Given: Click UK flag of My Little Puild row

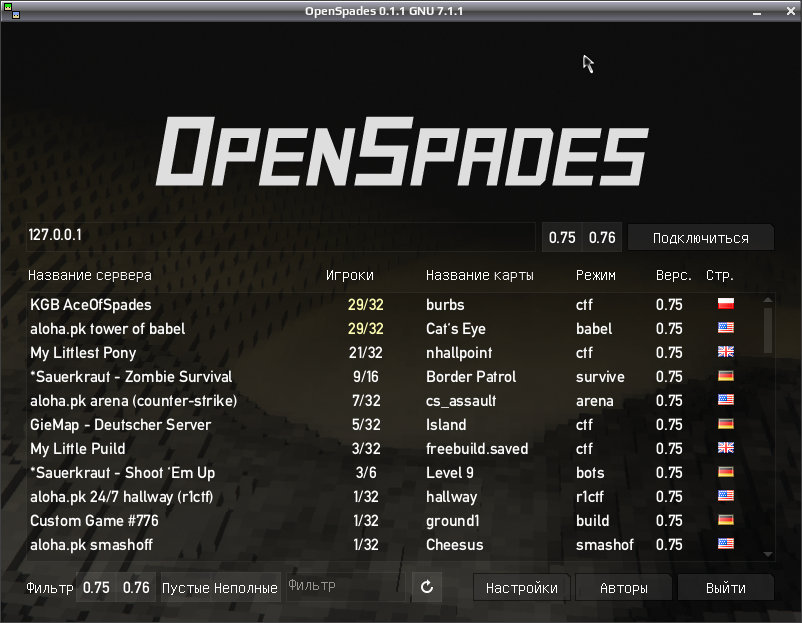Looking at the screenshot, I should (x=725, y=448).
